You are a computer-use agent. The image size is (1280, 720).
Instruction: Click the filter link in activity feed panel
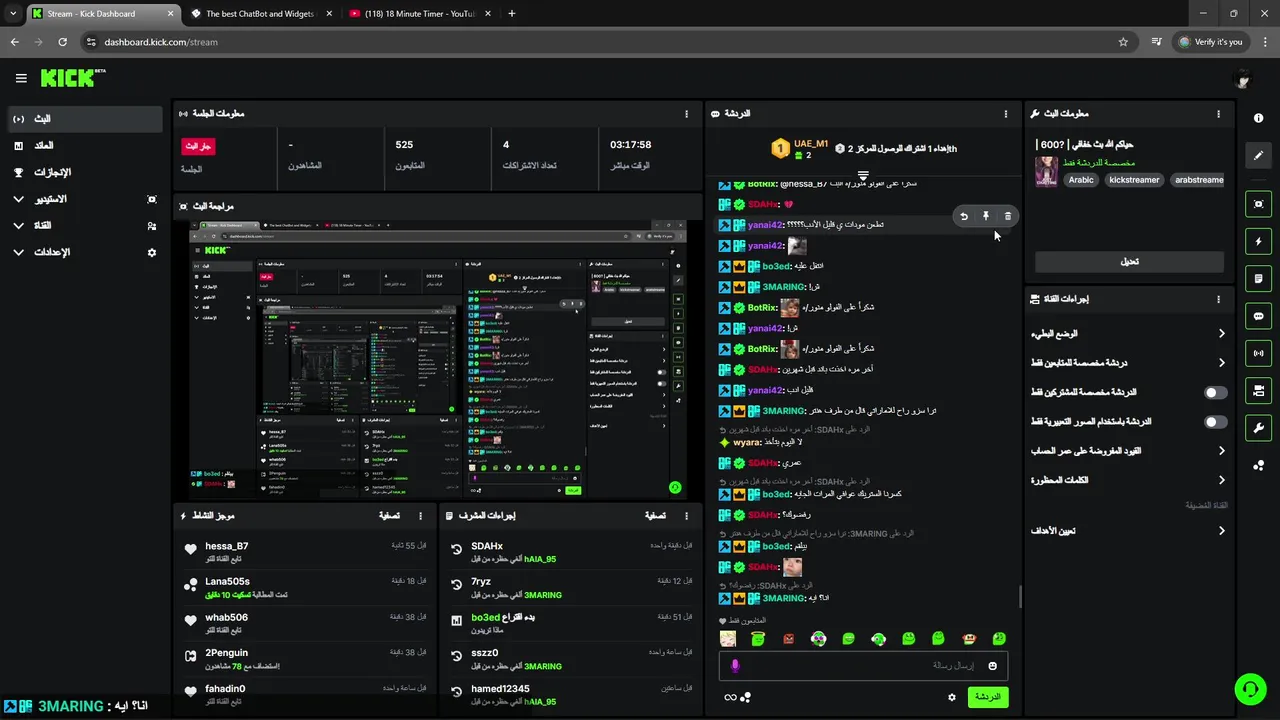pyautogui.click(x=390, y=516)
